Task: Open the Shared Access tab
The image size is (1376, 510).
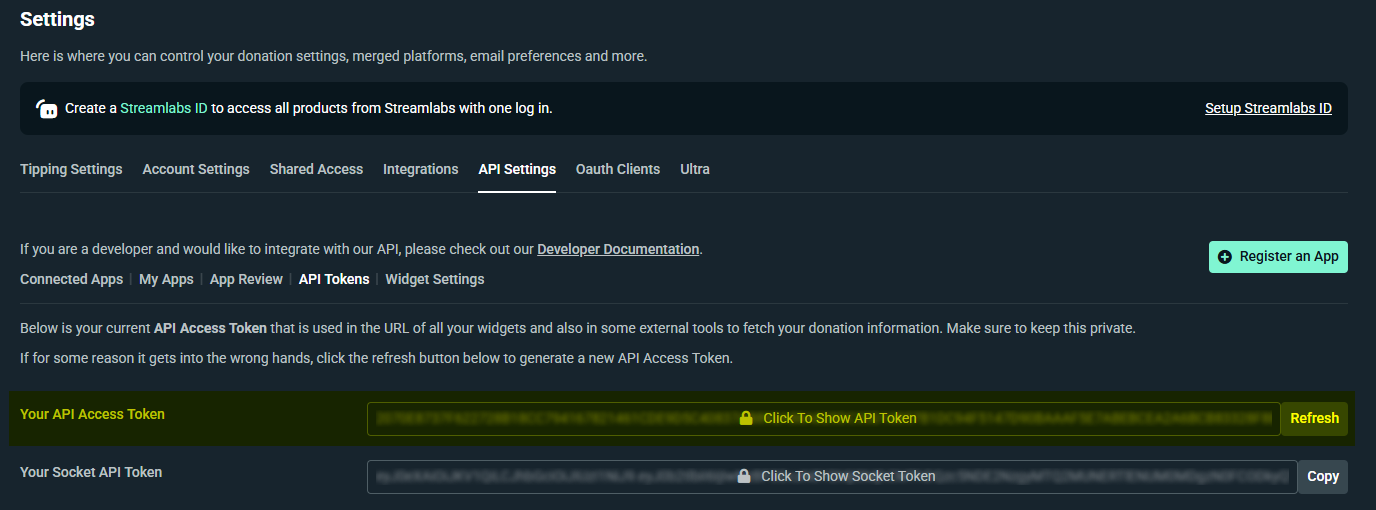Action: tap(316, 170)
